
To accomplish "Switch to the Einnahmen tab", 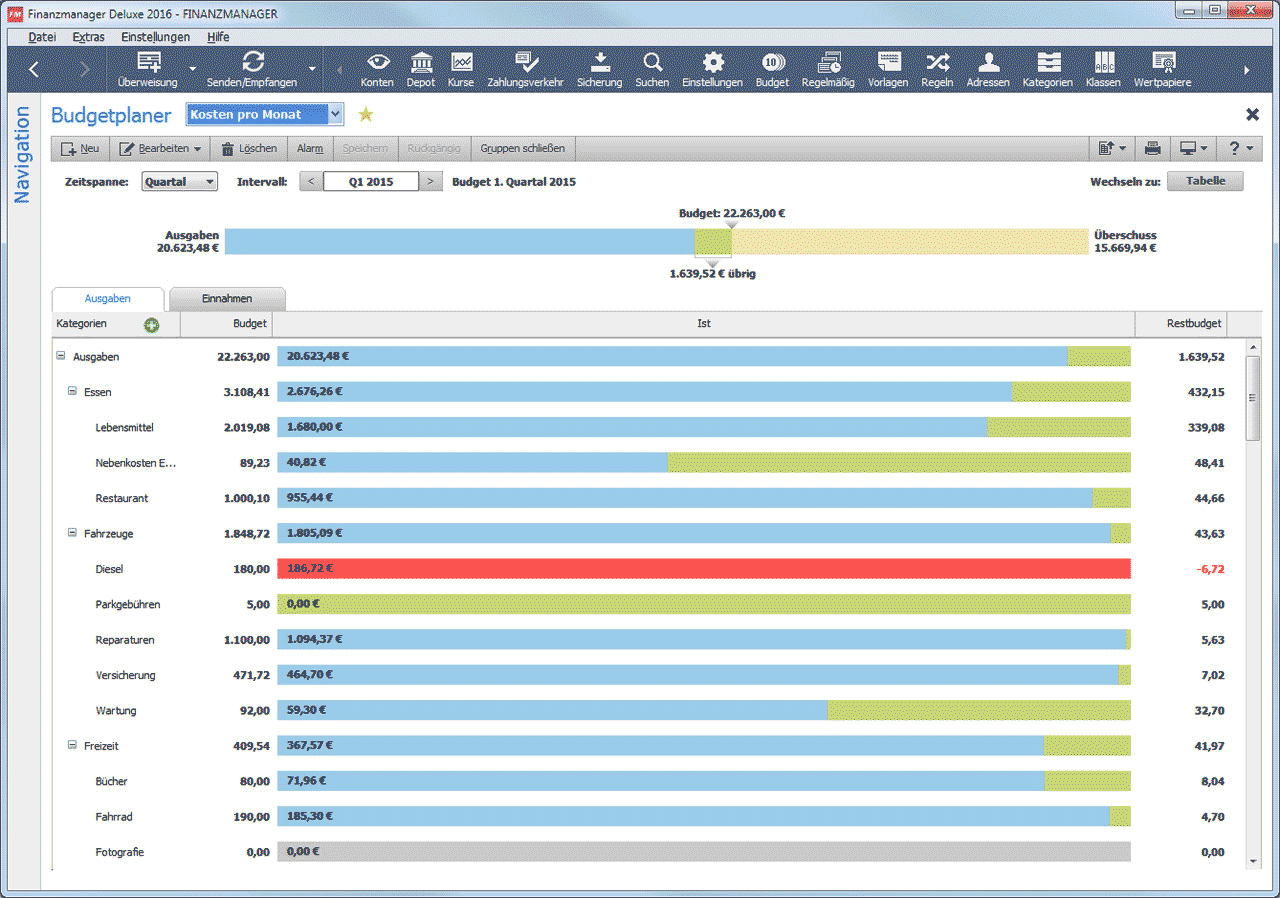I will point(227,299).
